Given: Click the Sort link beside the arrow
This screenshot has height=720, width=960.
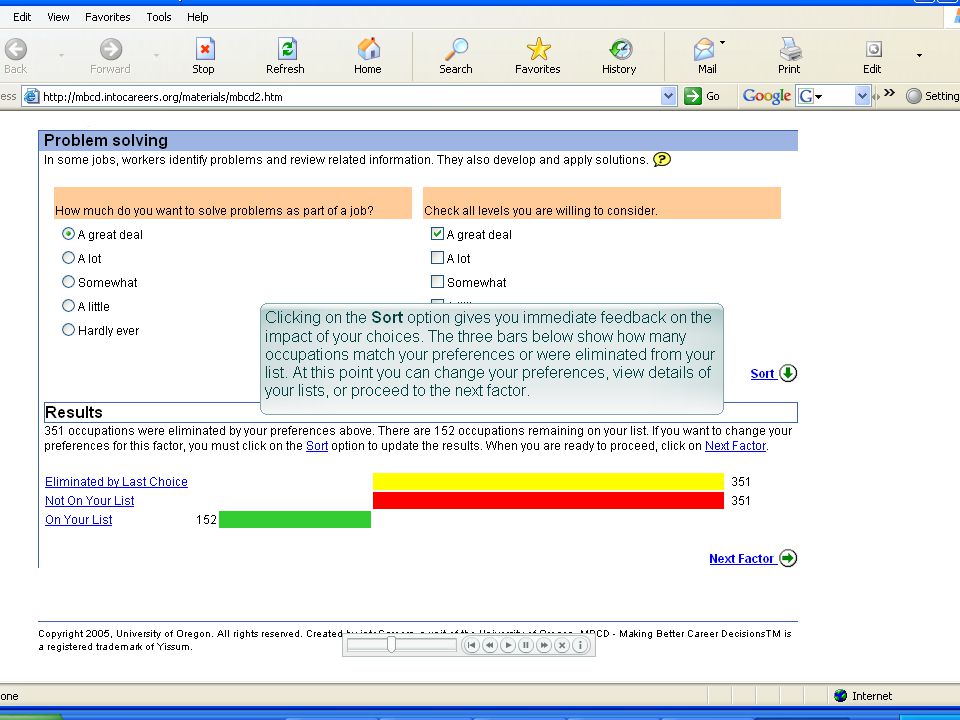Looking at the screenshot, I should (x=762, y=373).
